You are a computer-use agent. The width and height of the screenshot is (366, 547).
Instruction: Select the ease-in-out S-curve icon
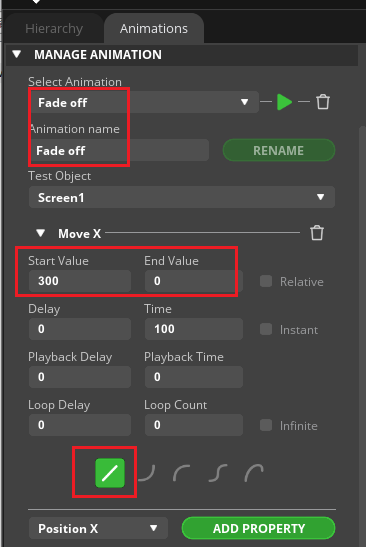(x=218, y=473)
